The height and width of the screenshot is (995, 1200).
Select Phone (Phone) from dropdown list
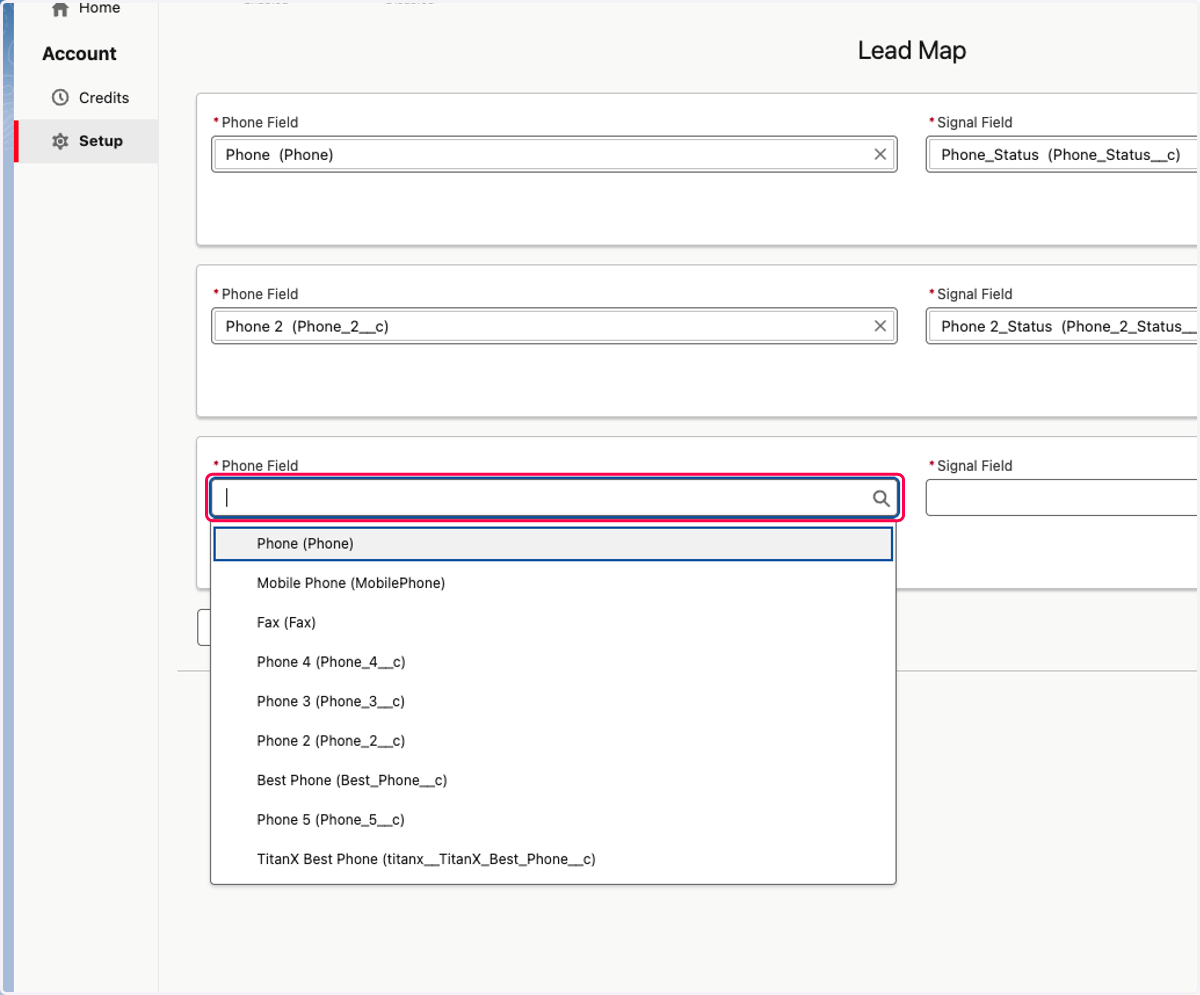pyautogui.click(x=553, y=544)
